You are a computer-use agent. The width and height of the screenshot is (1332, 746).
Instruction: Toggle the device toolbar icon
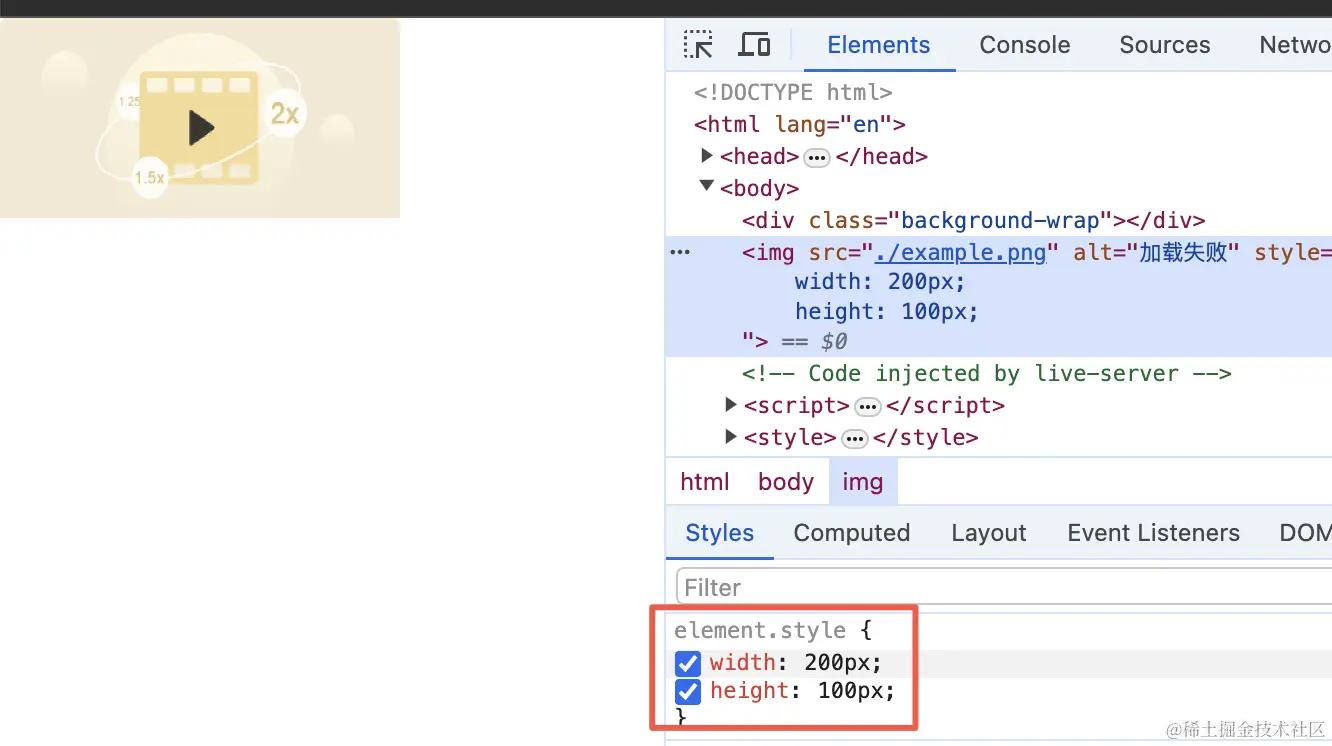[754, 45]
